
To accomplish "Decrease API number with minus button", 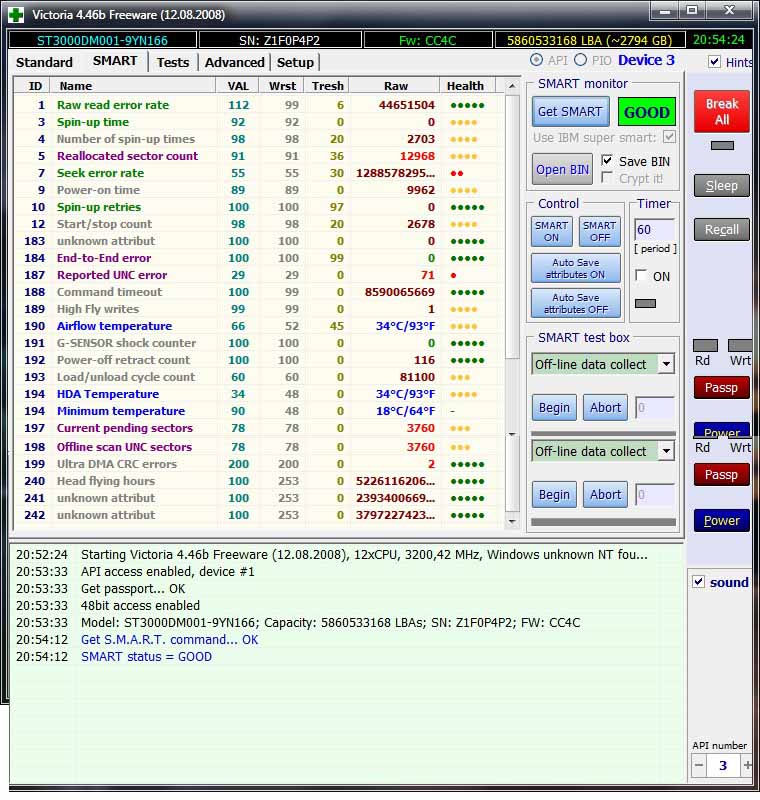I will 701,765.
